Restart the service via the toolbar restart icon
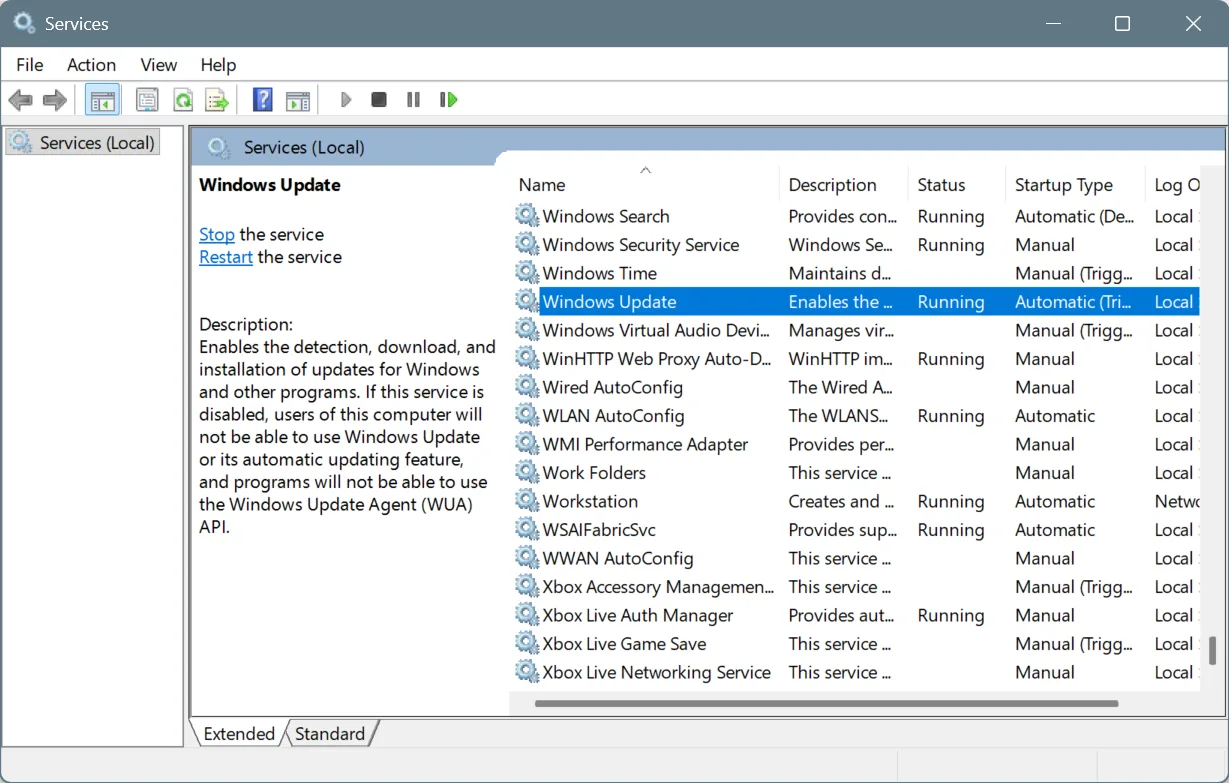The width and height of the screenshot is (1229, 783). (x=448, y=99)
